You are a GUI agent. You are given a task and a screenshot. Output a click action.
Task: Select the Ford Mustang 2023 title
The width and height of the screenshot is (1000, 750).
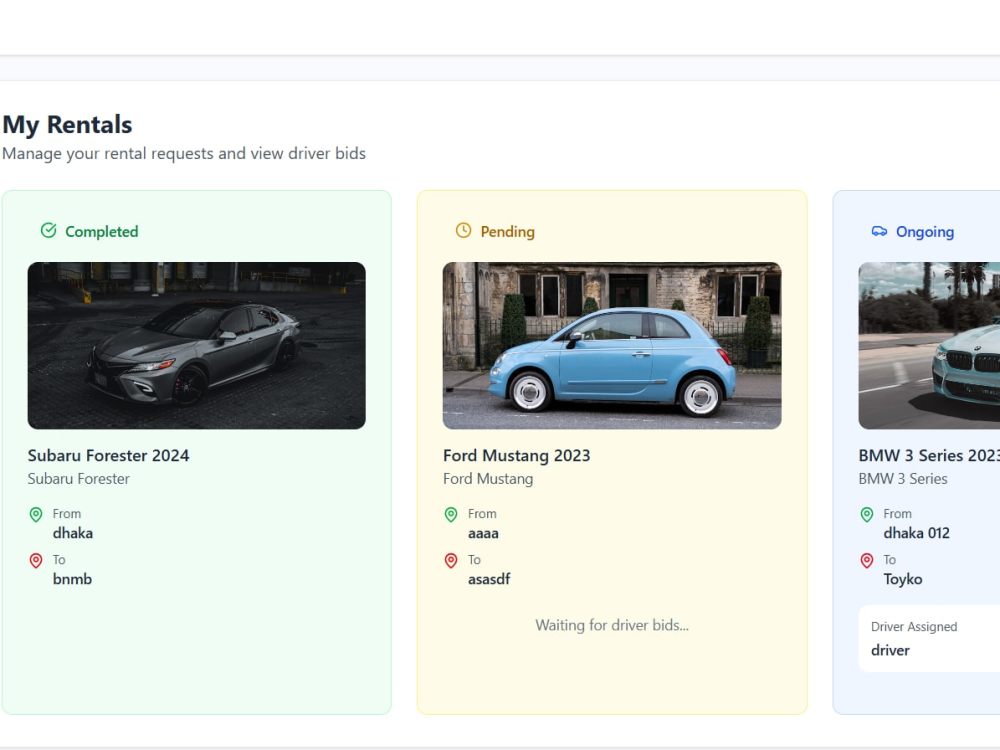[x=517, y=455]
